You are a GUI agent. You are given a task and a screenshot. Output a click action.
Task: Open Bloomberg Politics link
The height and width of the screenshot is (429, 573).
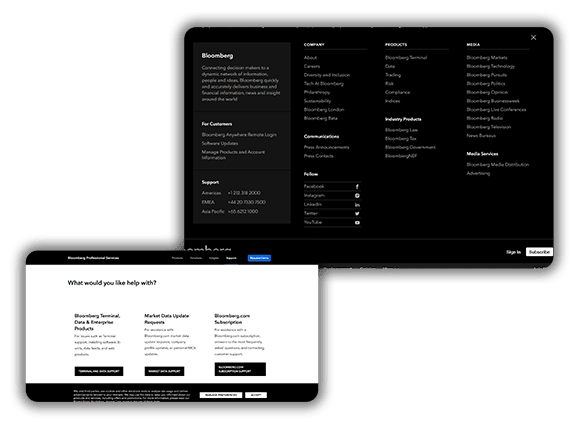point(486,84)
